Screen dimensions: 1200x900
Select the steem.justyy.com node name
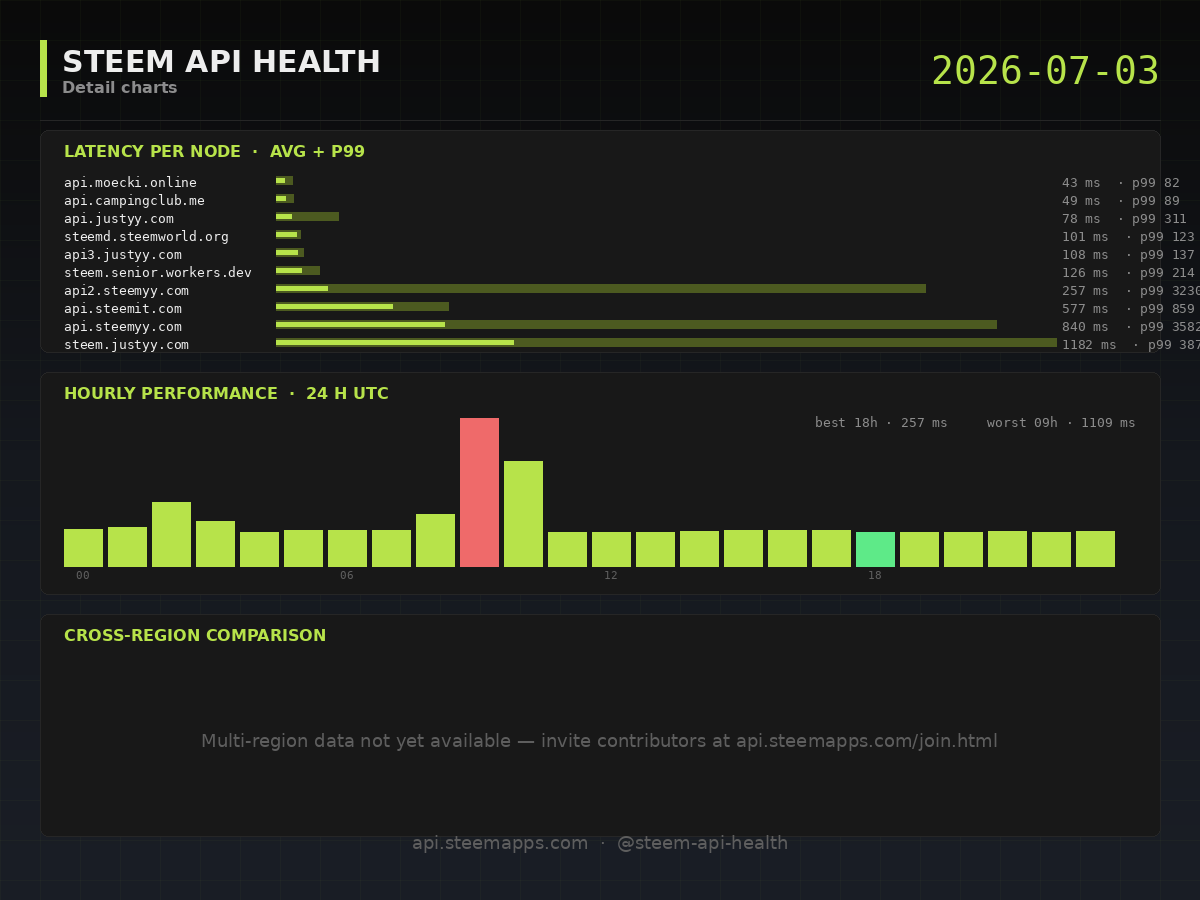click(126, 345)
